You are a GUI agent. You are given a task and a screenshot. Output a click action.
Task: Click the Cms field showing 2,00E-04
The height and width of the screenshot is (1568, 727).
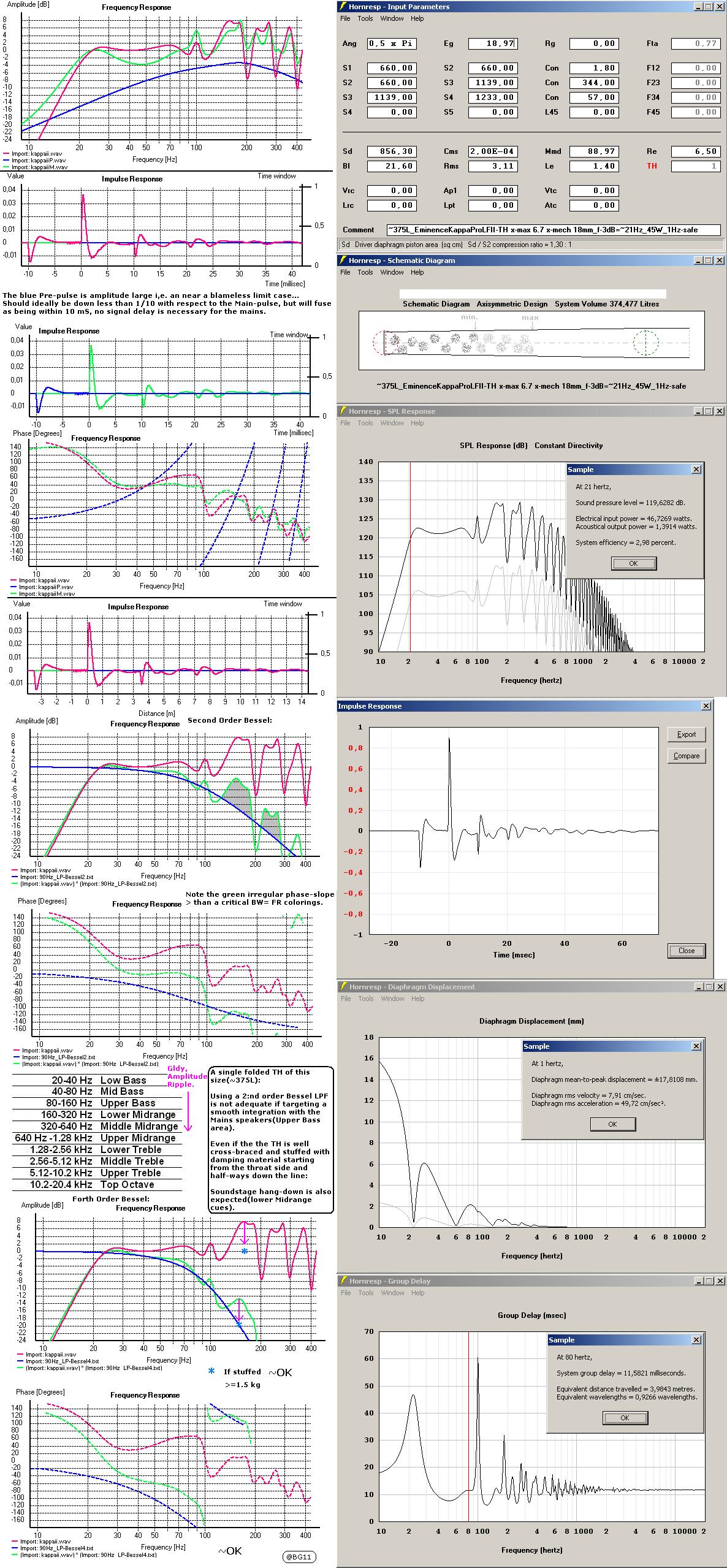[x=493, y=151]
